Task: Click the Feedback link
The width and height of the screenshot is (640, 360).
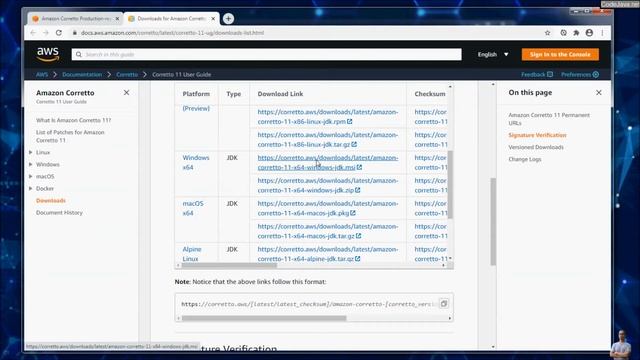Action: [537, 74]
